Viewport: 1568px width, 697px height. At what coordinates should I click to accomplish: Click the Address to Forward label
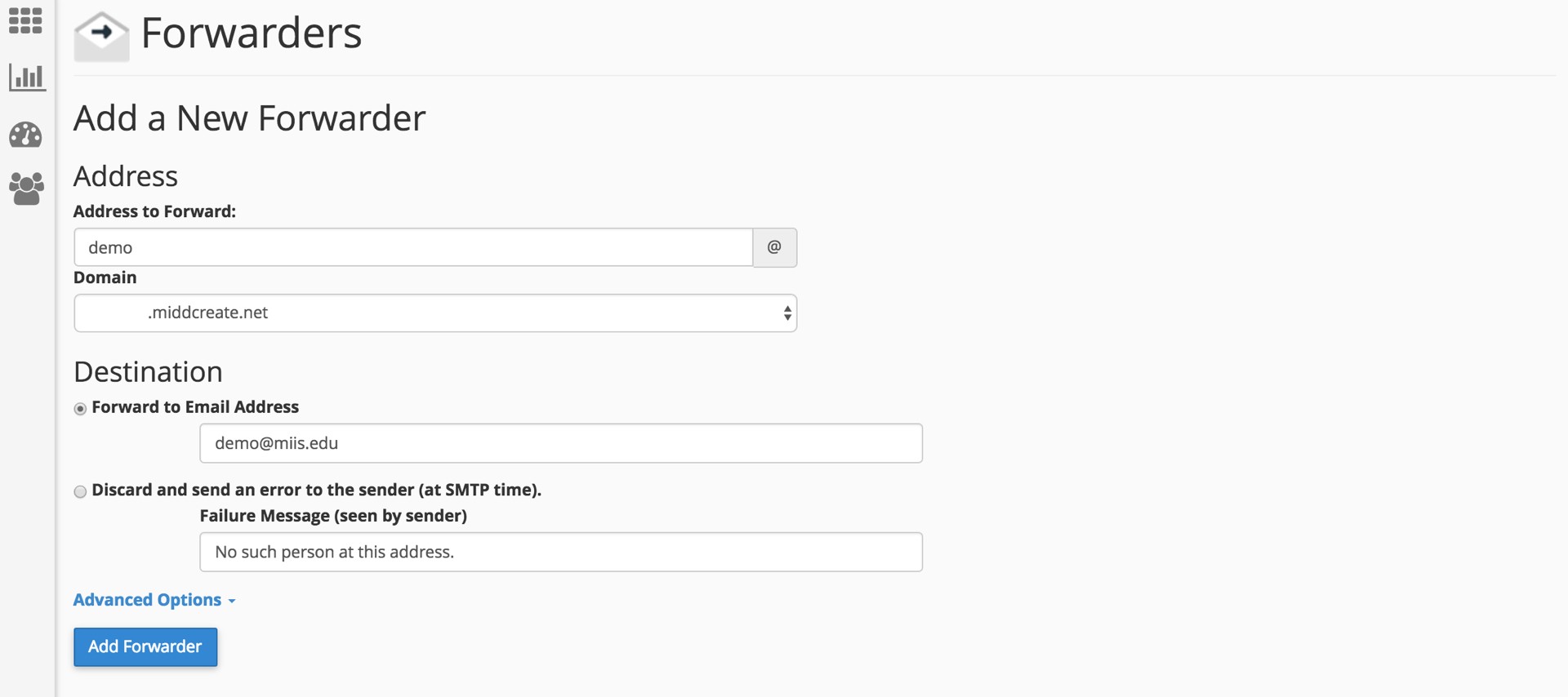tap(154, 211)
